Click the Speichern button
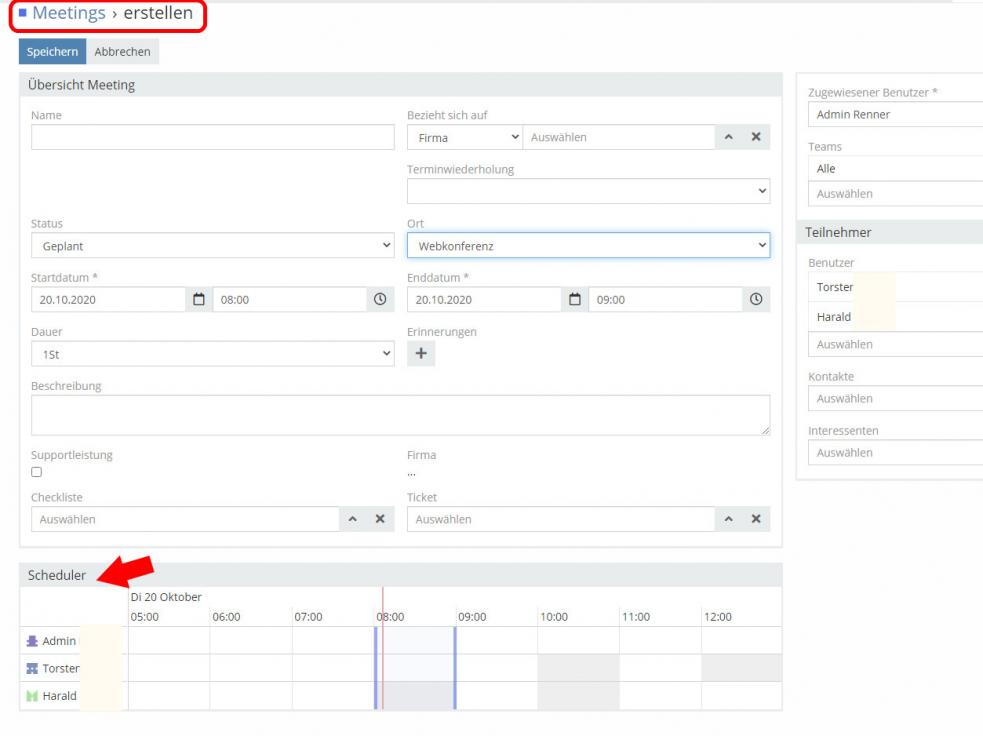 coord(52,52)
